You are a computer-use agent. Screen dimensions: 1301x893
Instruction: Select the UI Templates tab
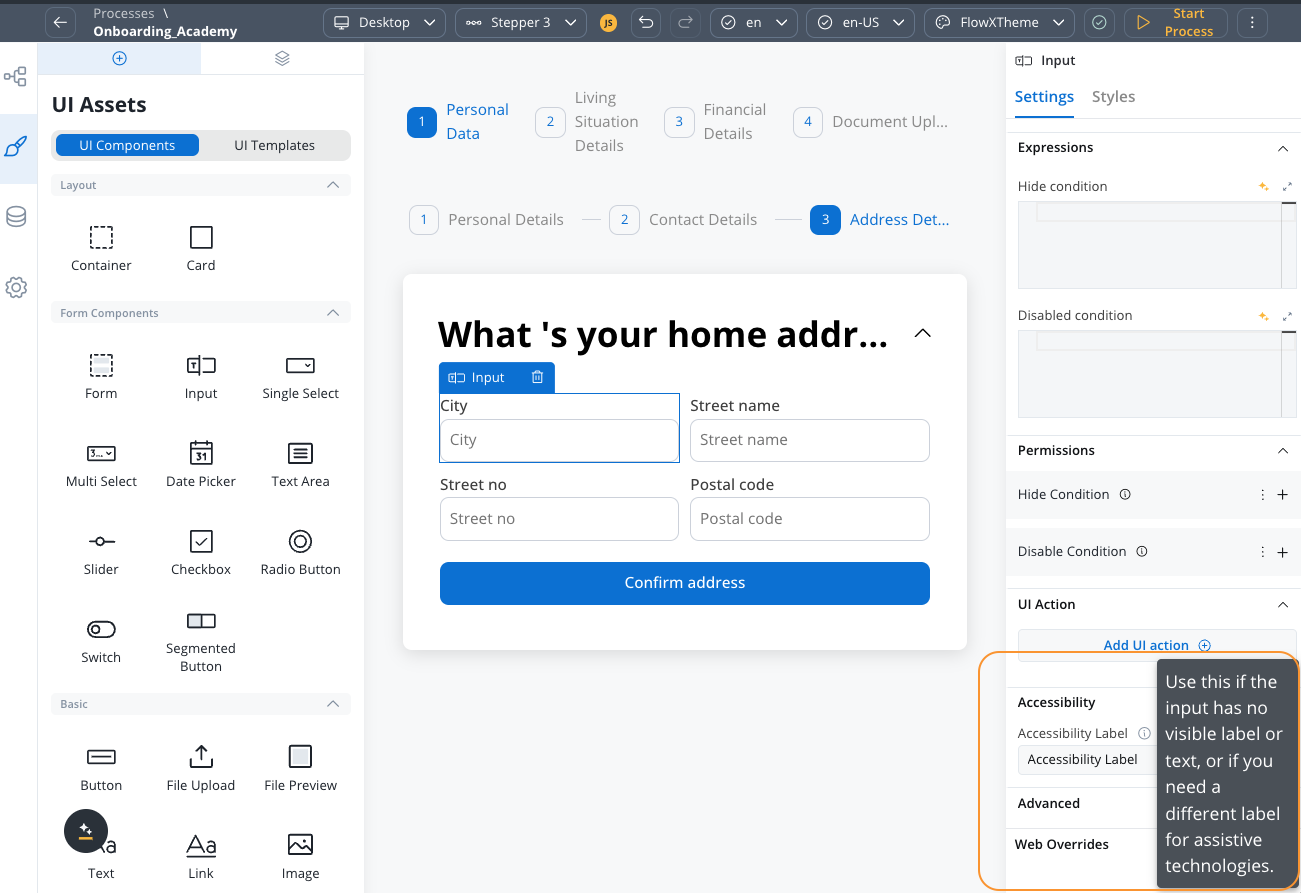(274, 145)
